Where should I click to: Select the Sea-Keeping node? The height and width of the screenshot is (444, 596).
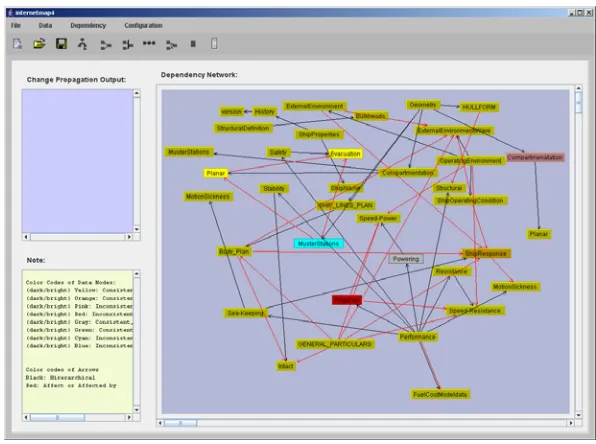point(246,313)
